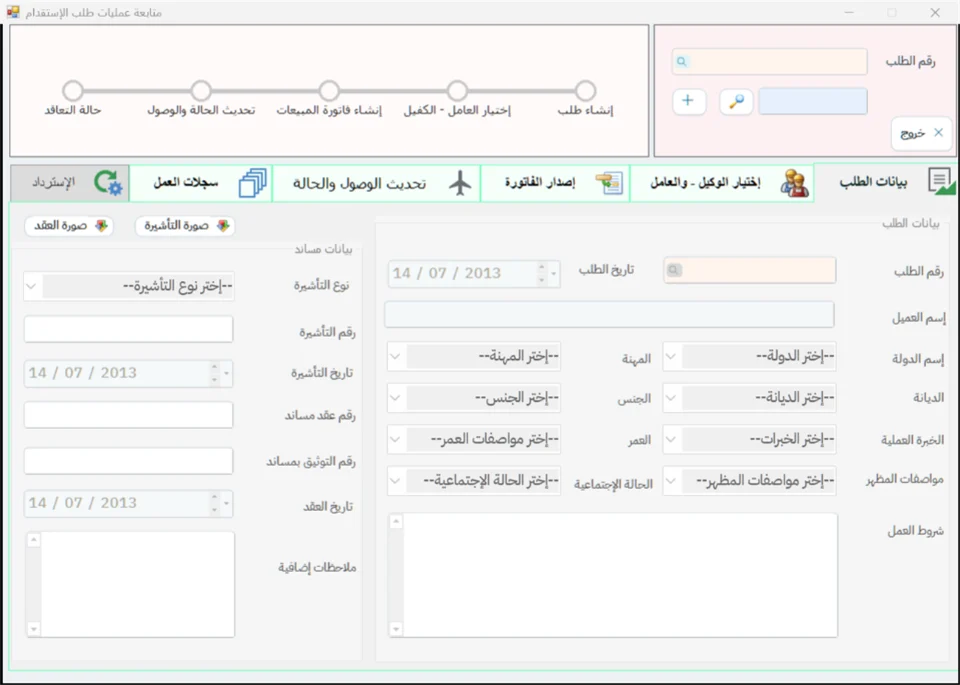Viewport: 960px width, 685px height.
Task: Close the متابعة عمليات طلب الإستقدام window
Action: (935, 12)
